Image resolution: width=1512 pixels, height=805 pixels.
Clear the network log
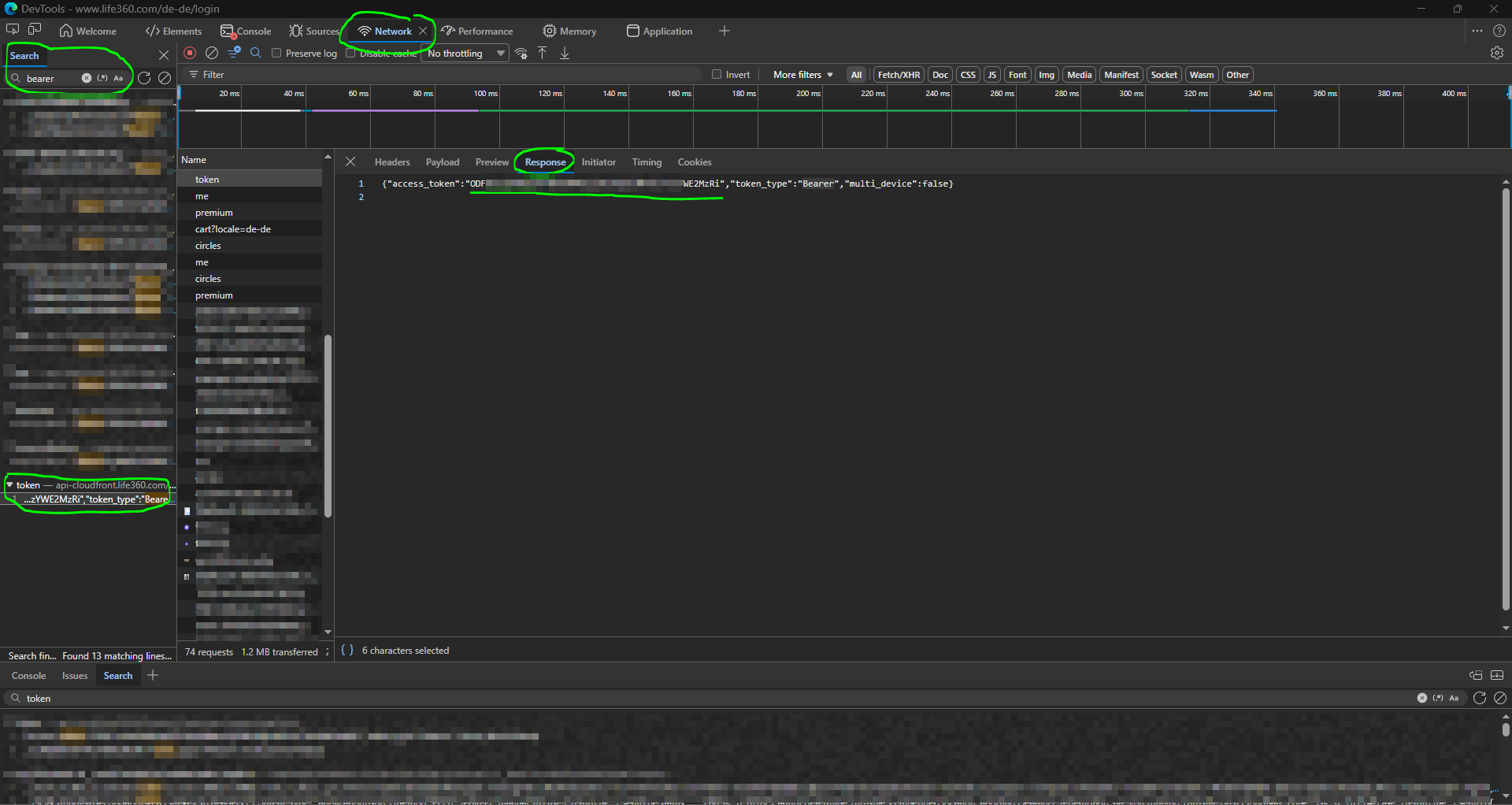tap(212, 53)
